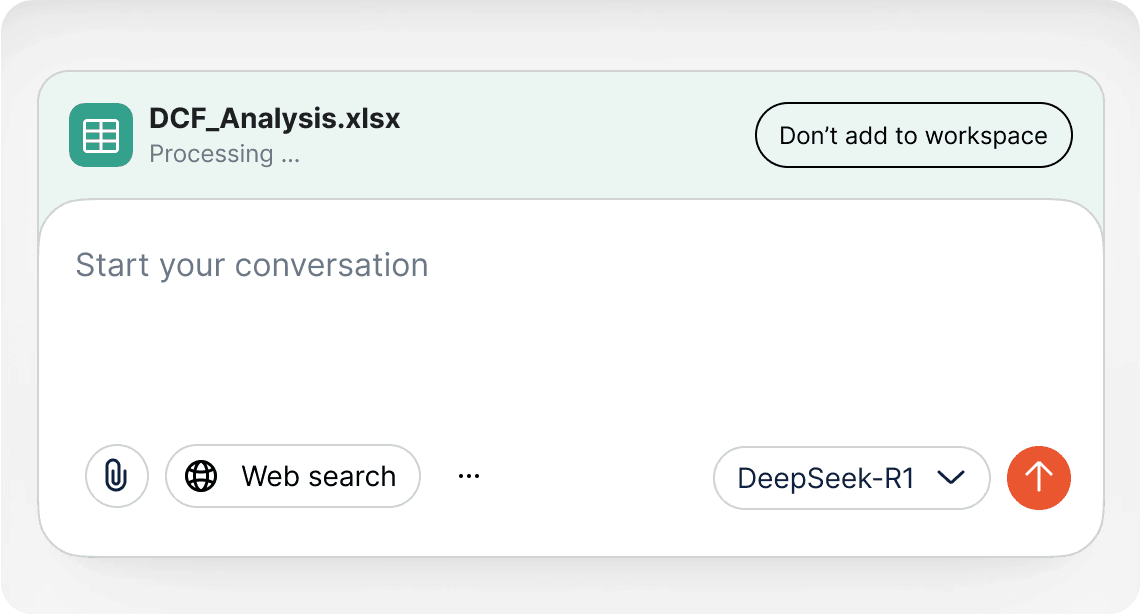The height and width of the screenshot is (615, 1142).
Task: Click the DCF_Analysis.xlsx file name
Action: tap(274, 118)
